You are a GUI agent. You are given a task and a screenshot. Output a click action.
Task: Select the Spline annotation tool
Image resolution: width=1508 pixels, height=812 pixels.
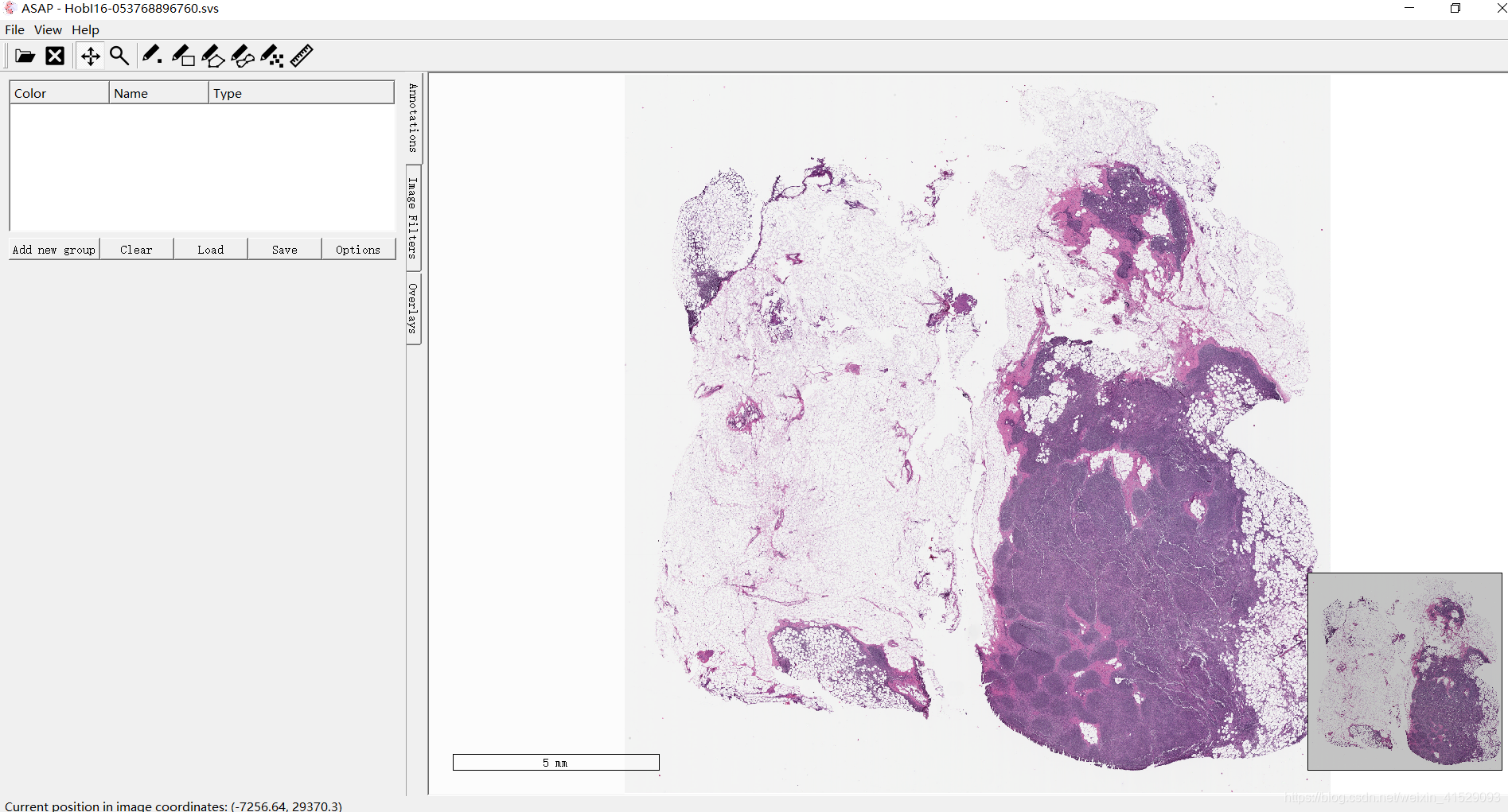(243, 56)
